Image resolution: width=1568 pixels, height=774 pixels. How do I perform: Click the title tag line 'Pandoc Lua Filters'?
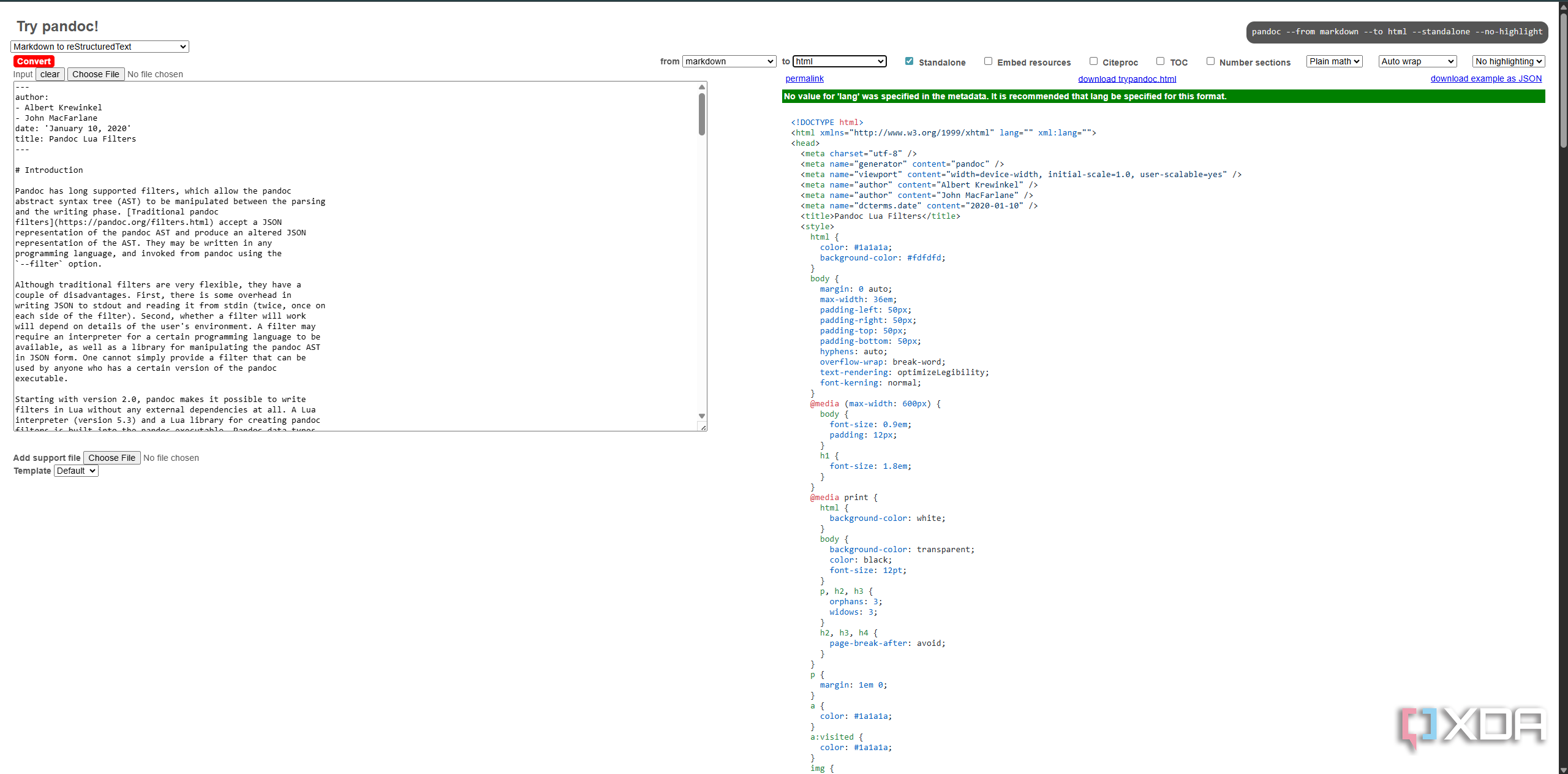pyautogui.click(x=880, y=216)
